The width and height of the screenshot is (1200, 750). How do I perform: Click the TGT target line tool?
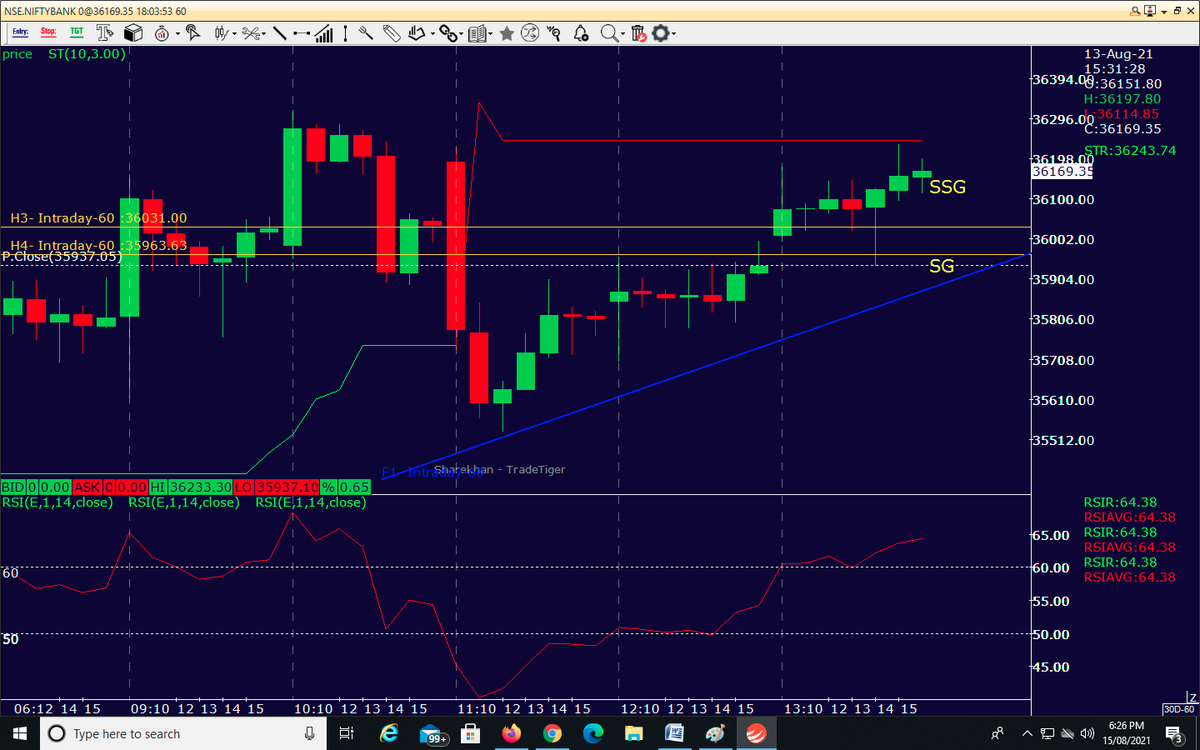tap(76, 33)
